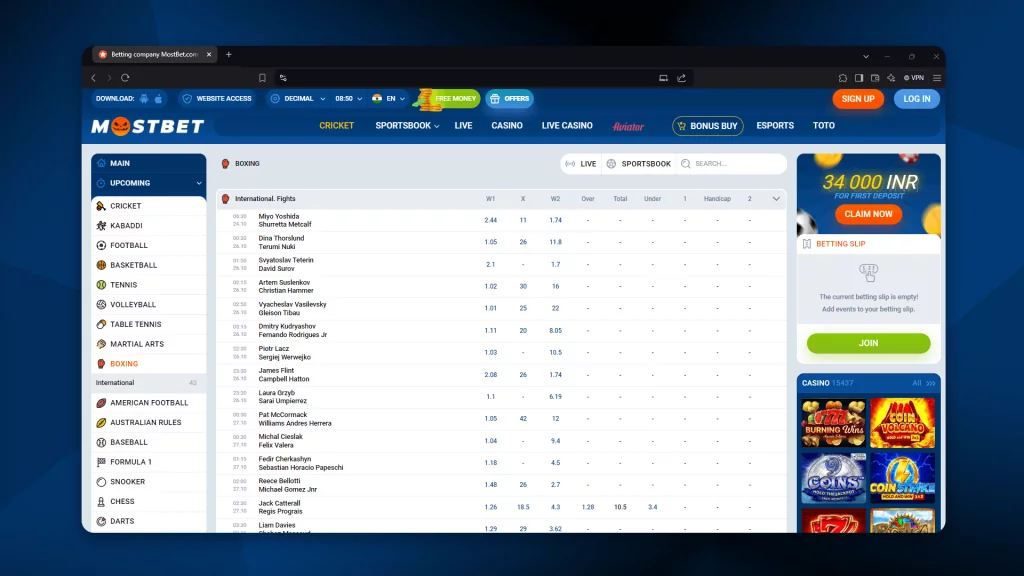Click the Free Money button
This screenshot has width=1024, height=576.
tap(449, 99)
